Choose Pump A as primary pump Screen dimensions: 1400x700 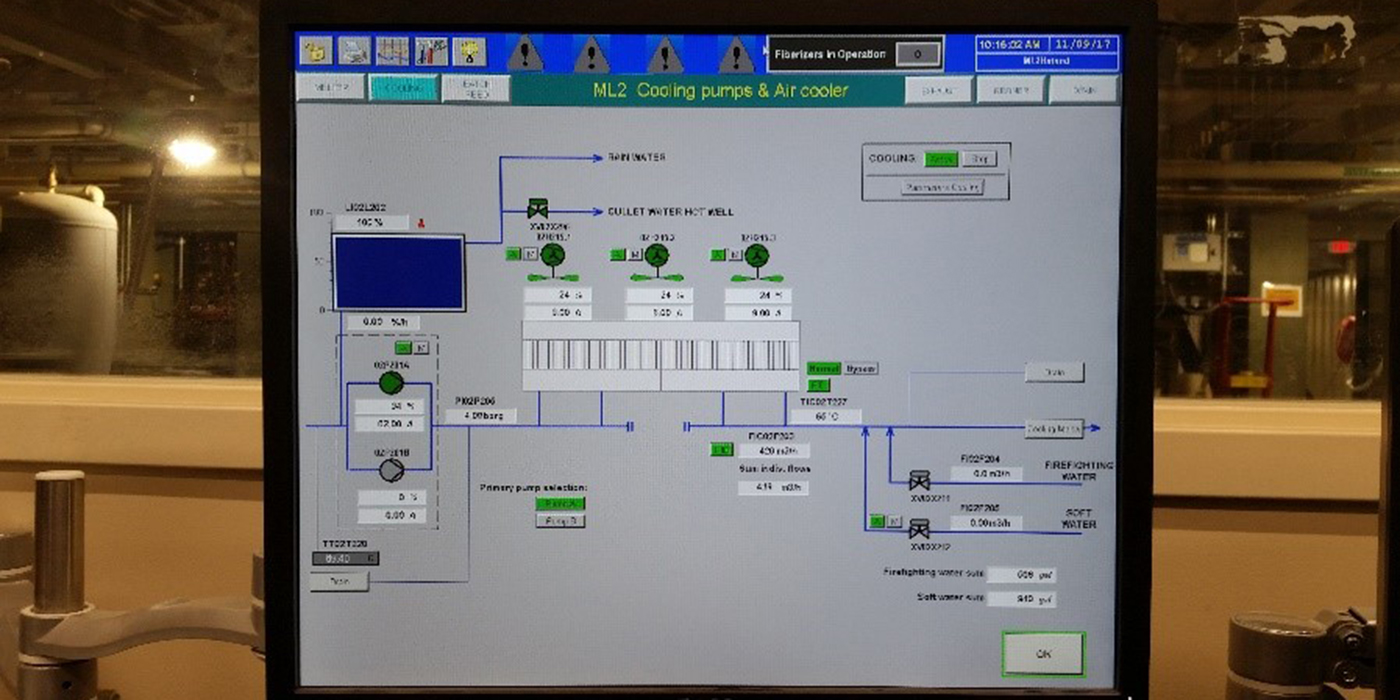(x=560, y=504)
